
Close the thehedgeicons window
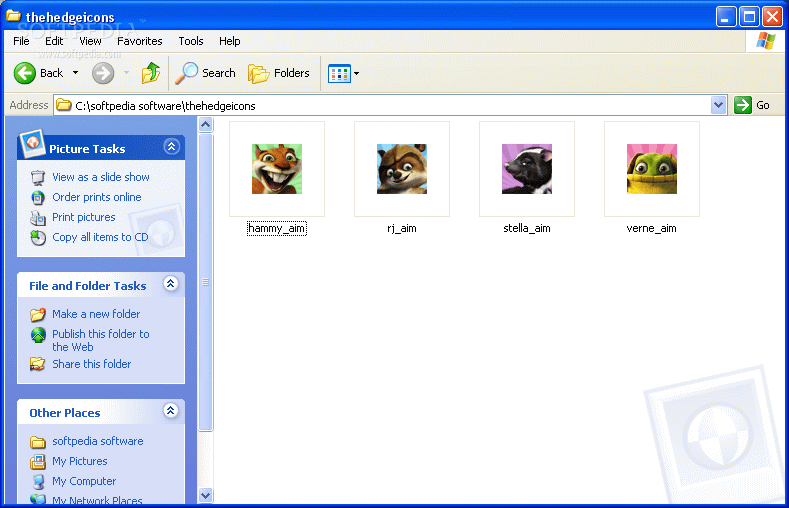tap(772, 17)
